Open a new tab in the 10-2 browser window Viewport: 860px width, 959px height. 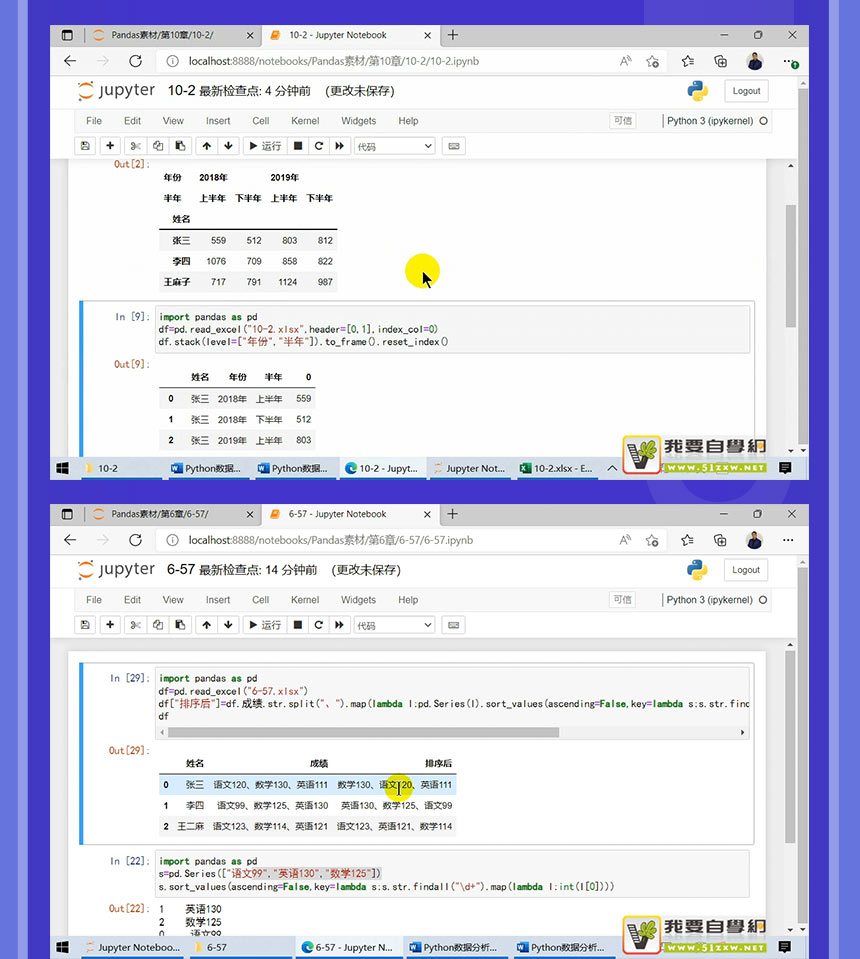tap(453, 35)
